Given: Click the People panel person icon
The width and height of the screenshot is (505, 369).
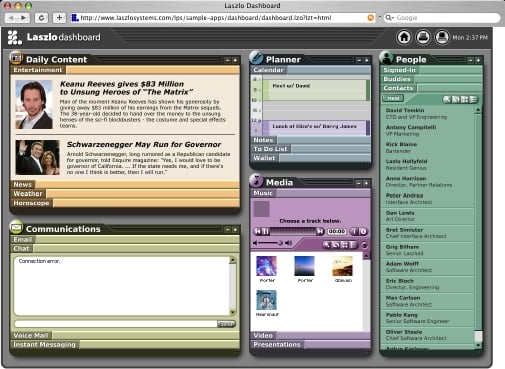Looking at the screenshot, I should [386, 58].
